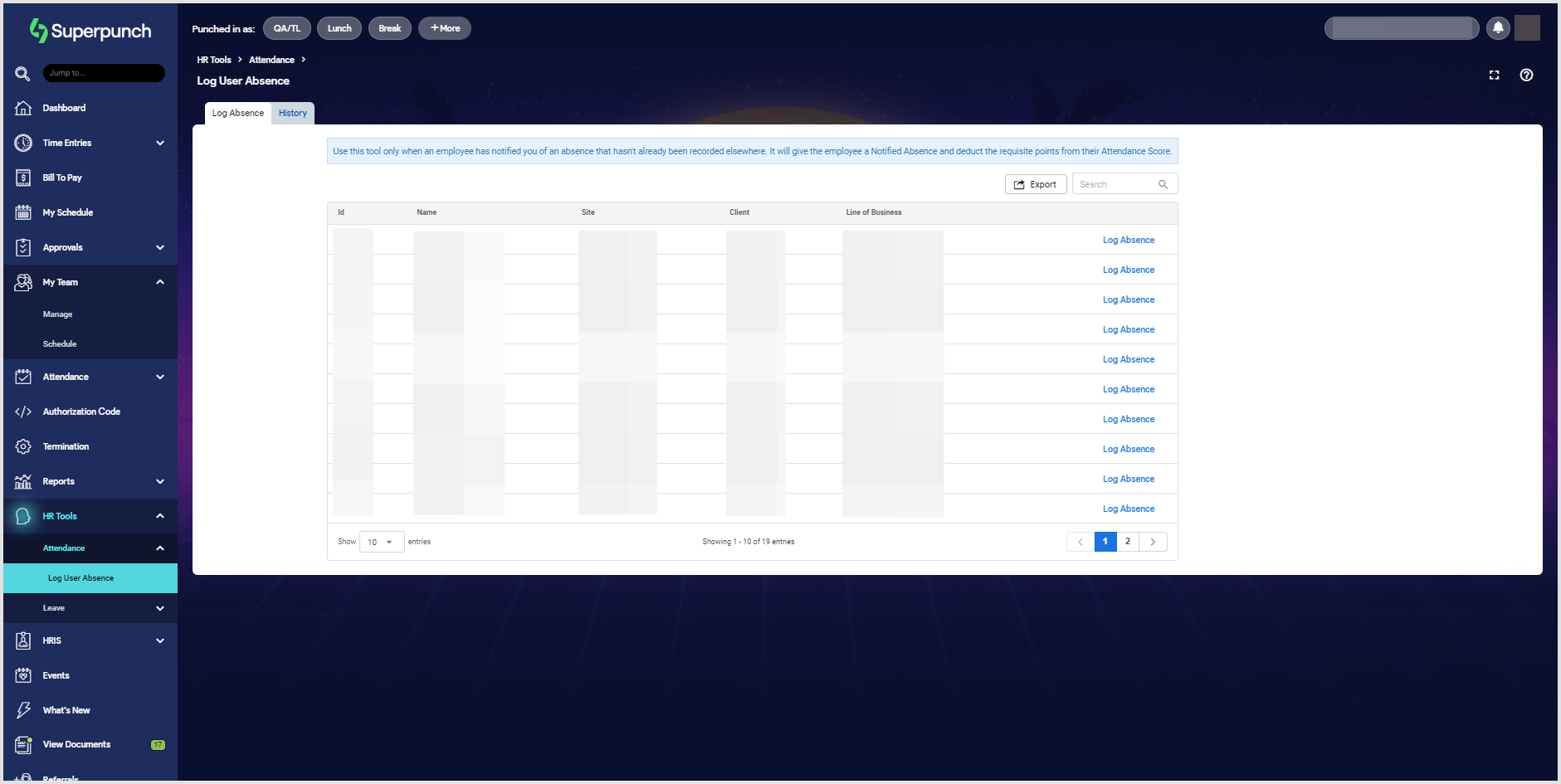The image size is (1561, 784).
Task: Expand the Time Entries menu
Action: point(159,143)
